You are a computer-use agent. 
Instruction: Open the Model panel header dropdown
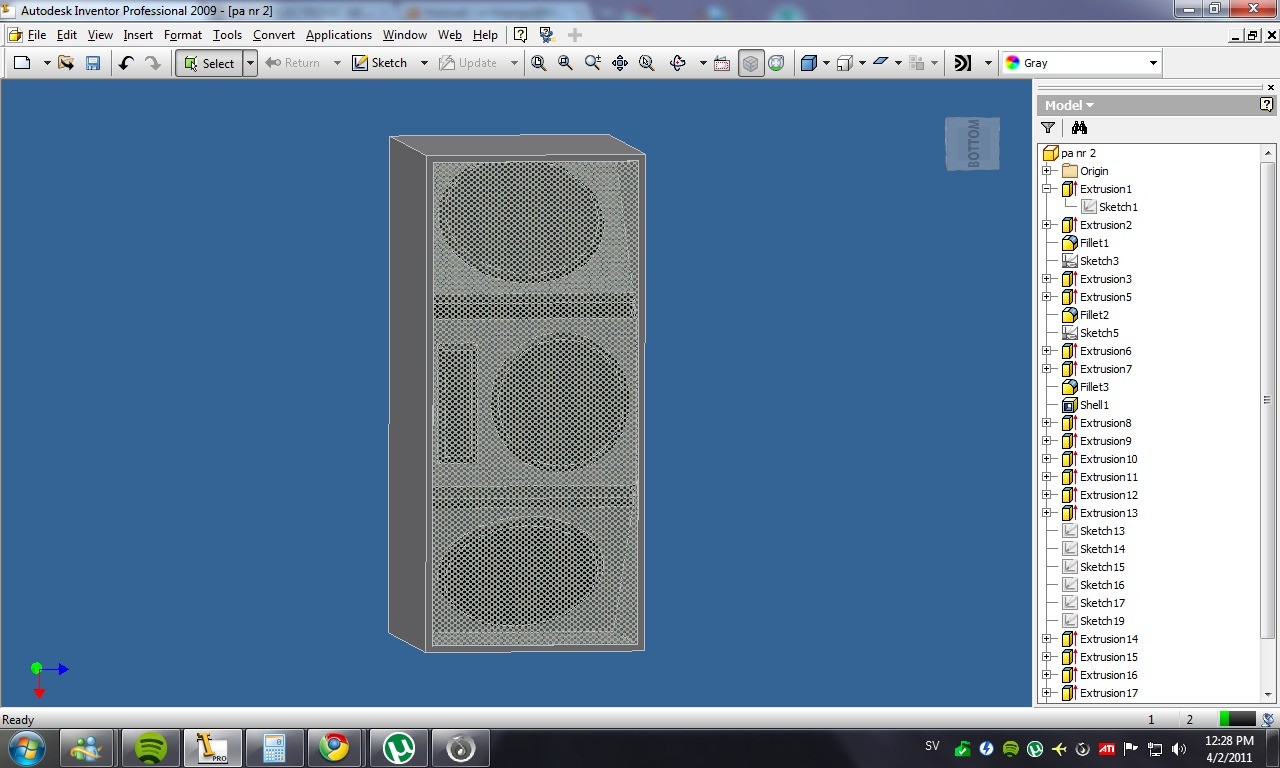coord(1069,105)
